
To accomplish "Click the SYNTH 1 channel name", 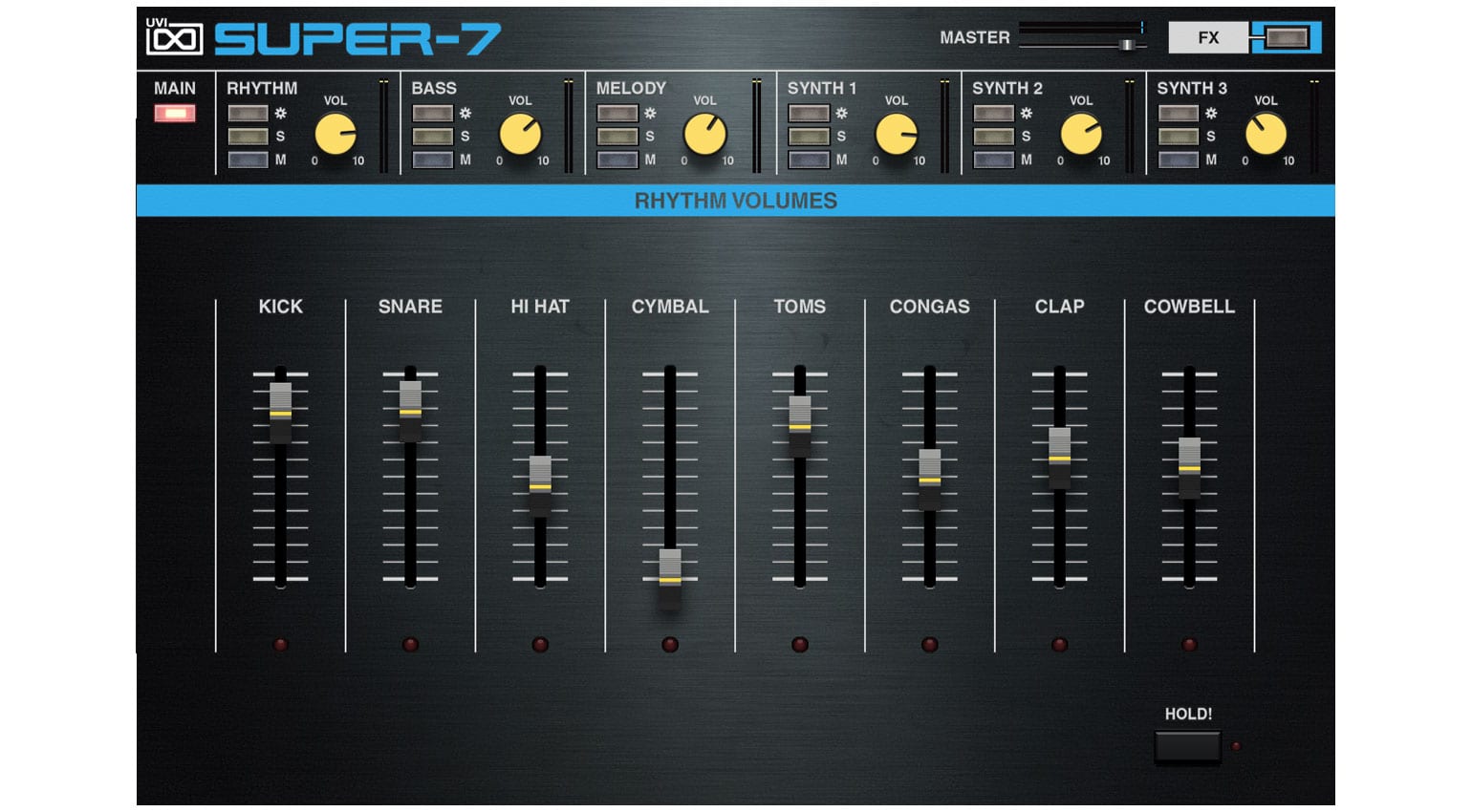I will click(822, 88).
